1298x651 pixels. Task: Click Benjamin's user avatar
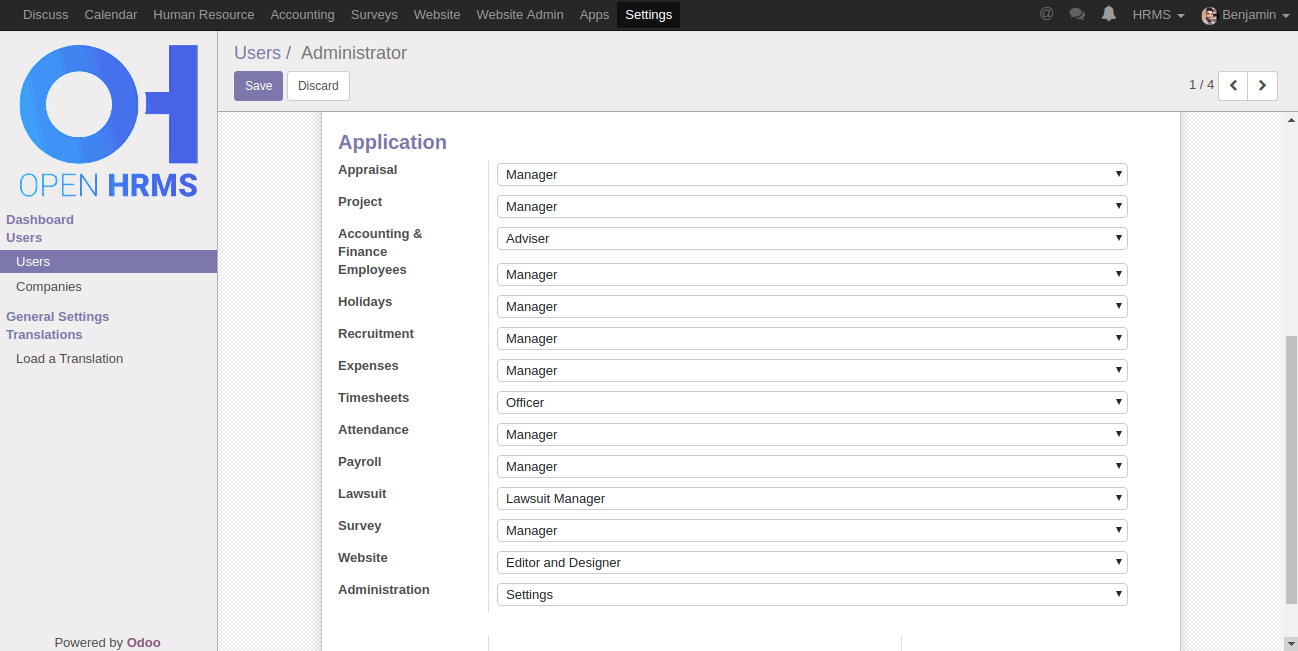1209,15
